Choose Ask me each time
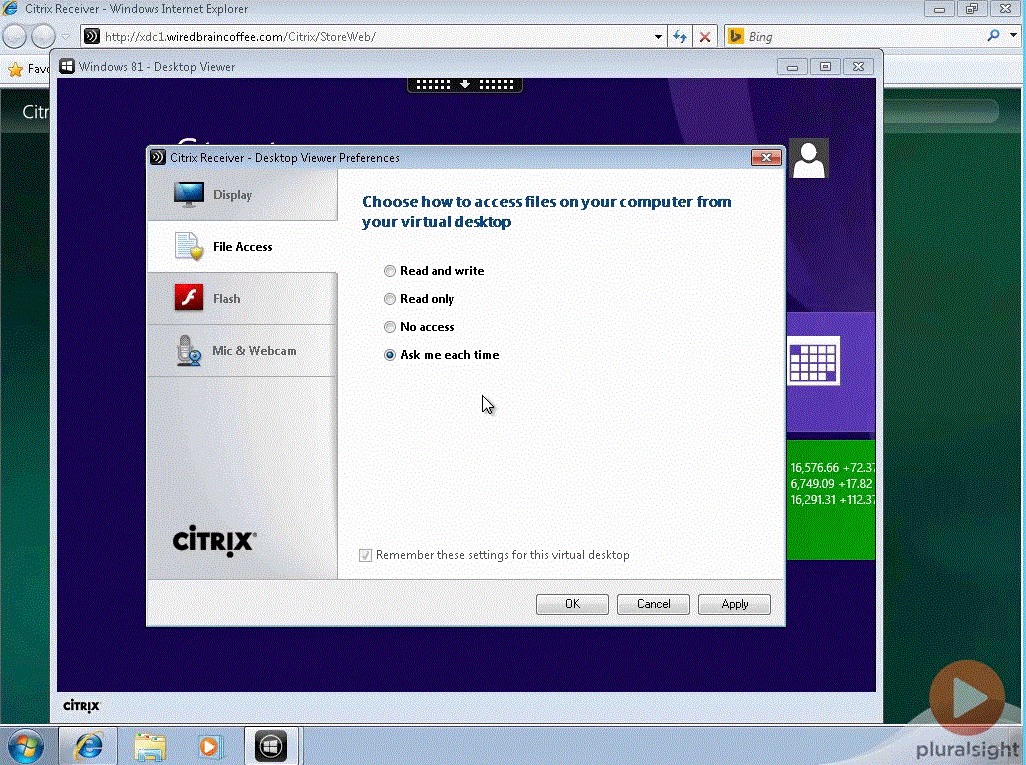The width and height of the screenshot is (1026, 765). coord(390,355)
